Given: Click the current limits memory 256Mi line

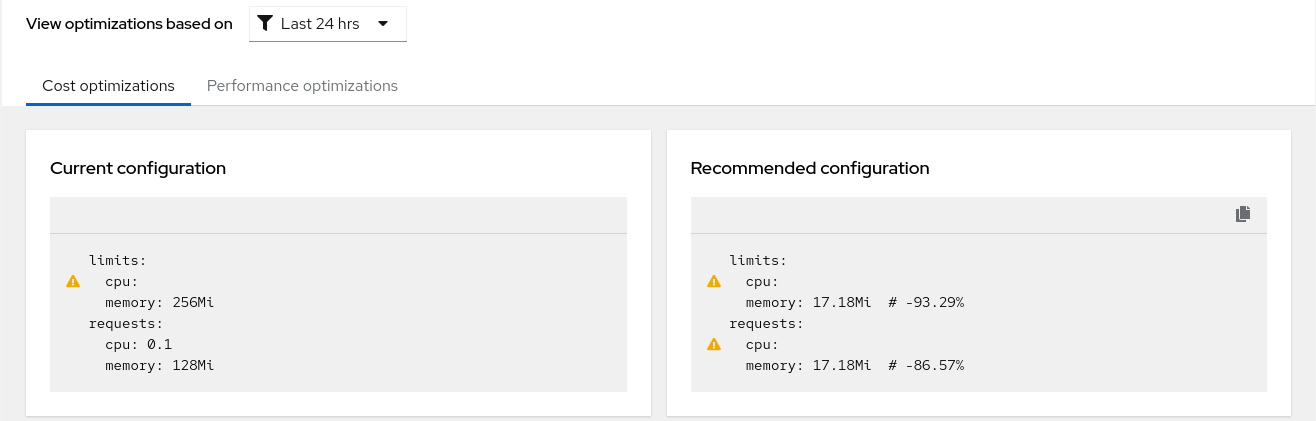Looking at the screenshot, I should pyautogui.click(x=160, y=303).
